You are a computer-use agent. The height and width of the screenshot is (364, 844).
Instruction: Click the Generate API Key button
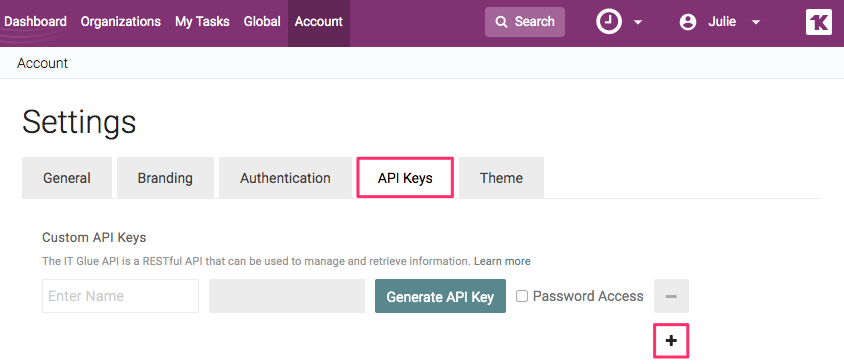click(440, 296)
